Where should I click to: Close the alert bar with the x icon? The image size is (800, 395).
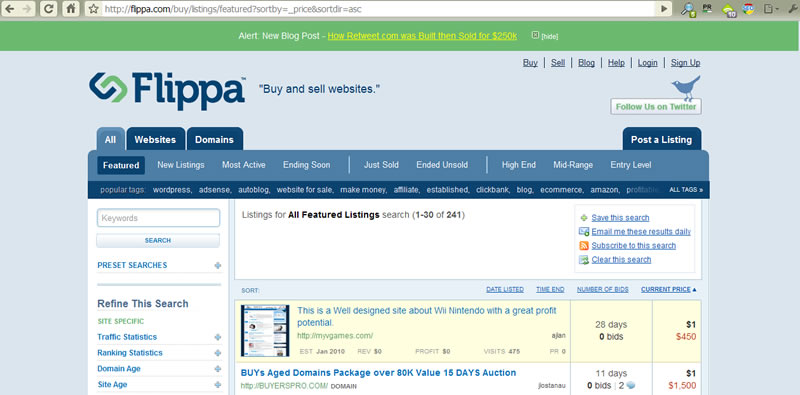(x=535, y=35)
